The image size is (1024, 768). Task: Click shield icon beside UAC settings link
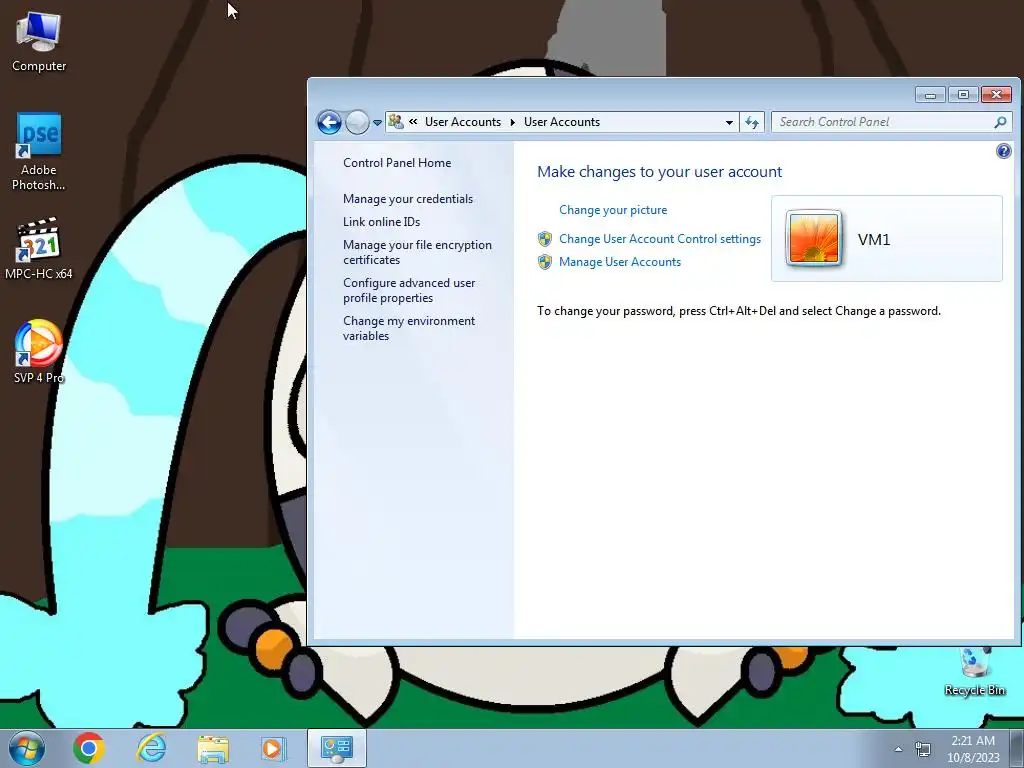coord(545,239)
